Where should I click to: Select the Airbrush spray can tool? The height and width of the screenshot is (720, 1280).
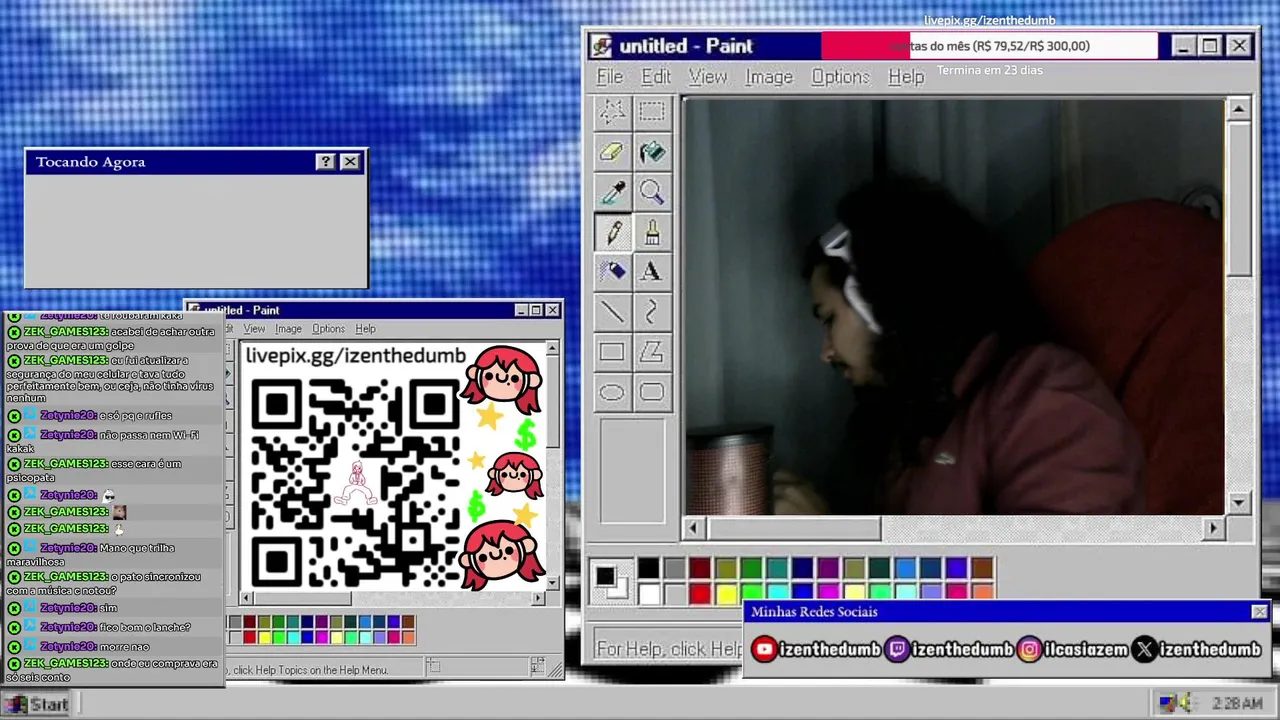(x=612, y=272)
